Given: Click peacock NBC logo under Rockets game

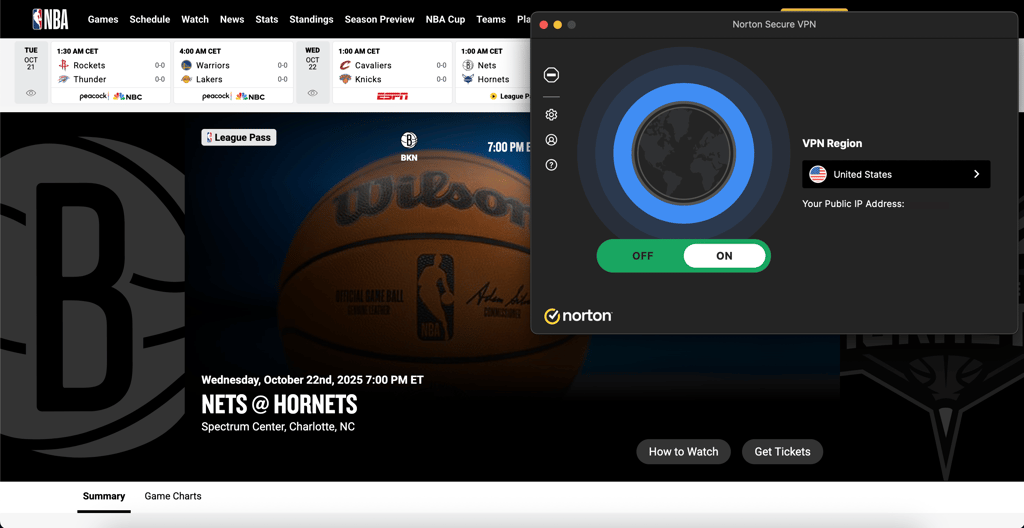Looking at the screenshot, I should pyautogui.click(x=110, y=96).
